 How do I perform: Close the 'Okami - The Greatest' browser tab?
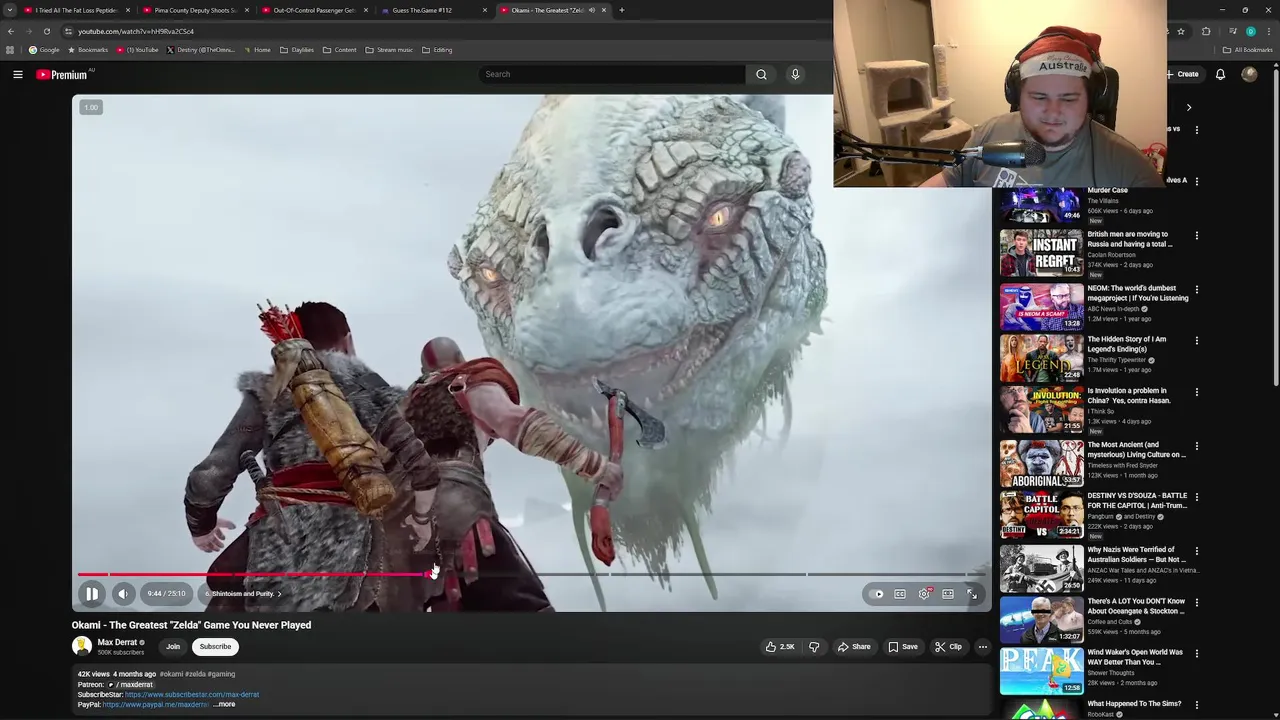(x=604, y=10)
